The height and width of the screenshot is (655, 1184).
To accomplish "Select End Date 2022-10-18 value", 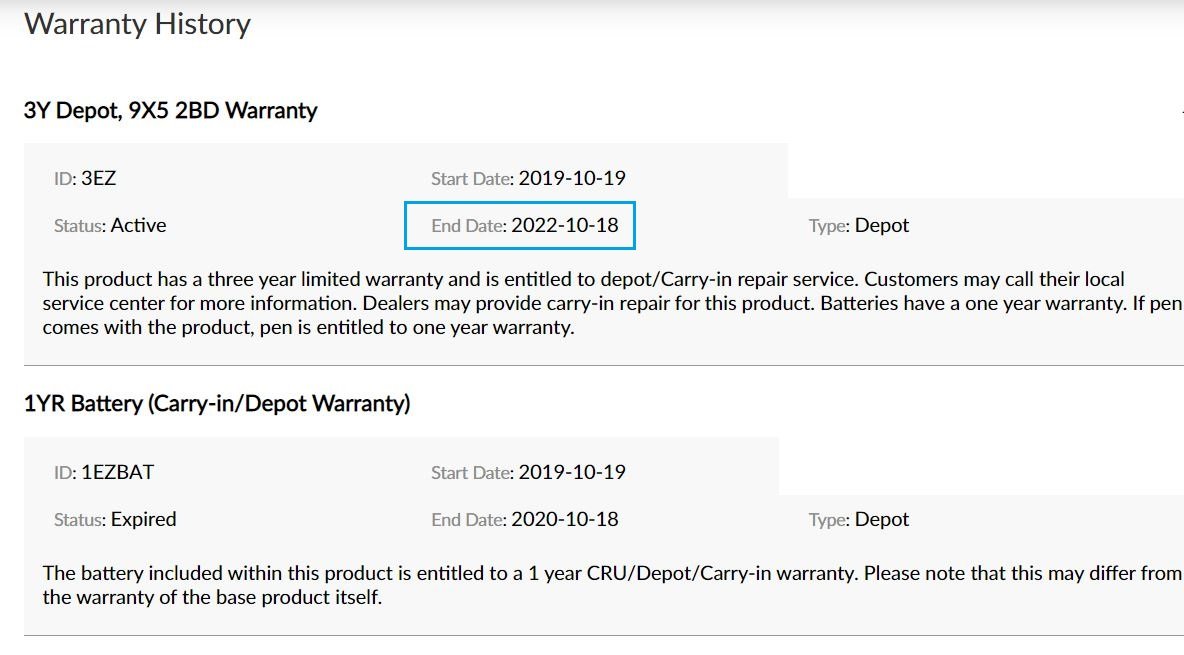I will 525,225.
